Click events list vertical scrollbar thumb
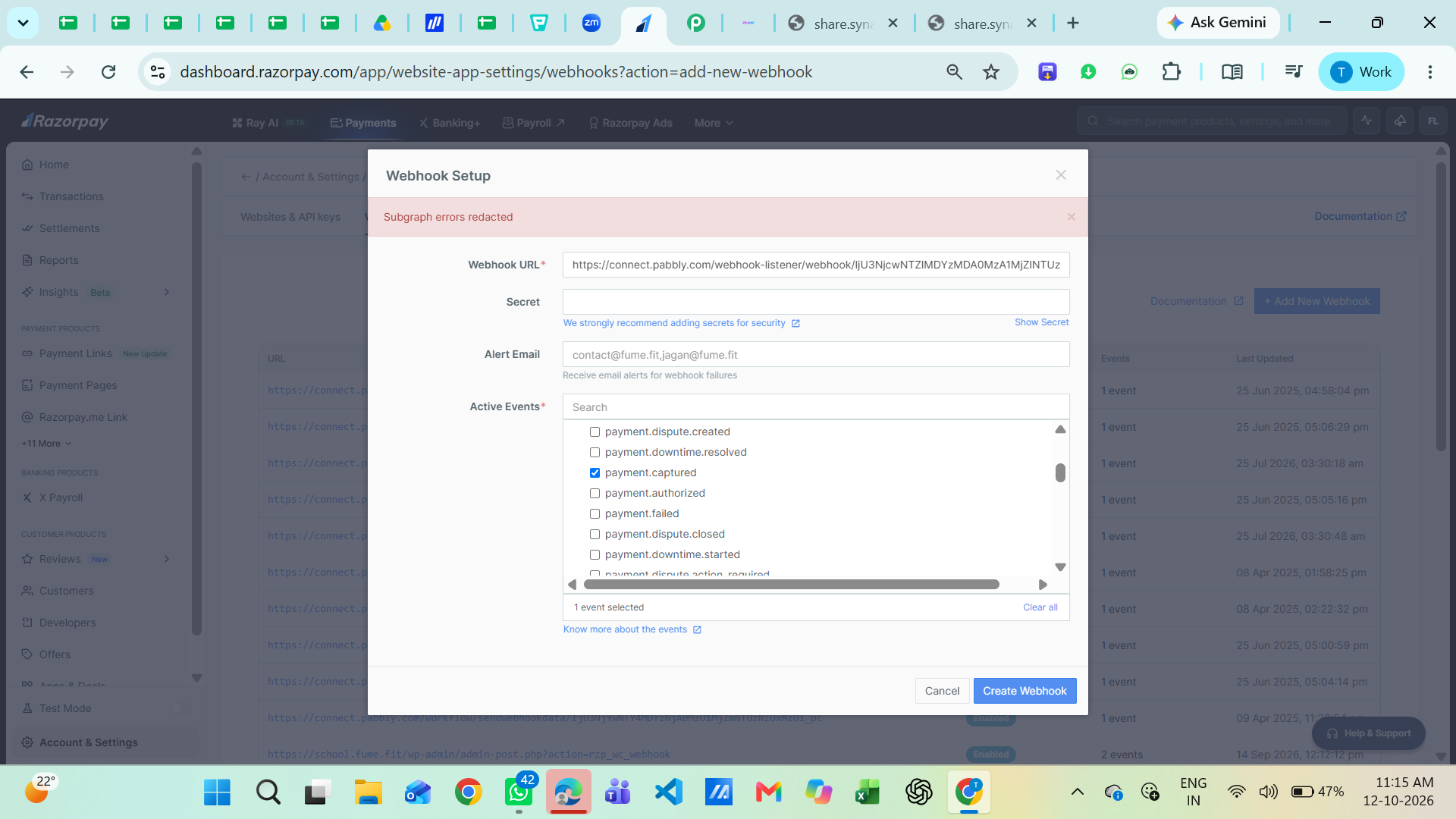 click(x=1060, y=472)
